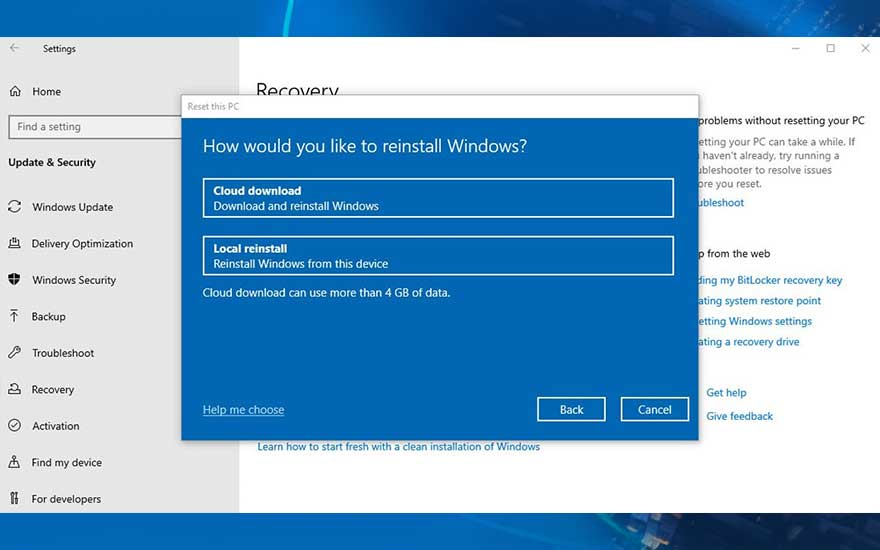Click the Delivery Optimization icon

coord(15,243)
